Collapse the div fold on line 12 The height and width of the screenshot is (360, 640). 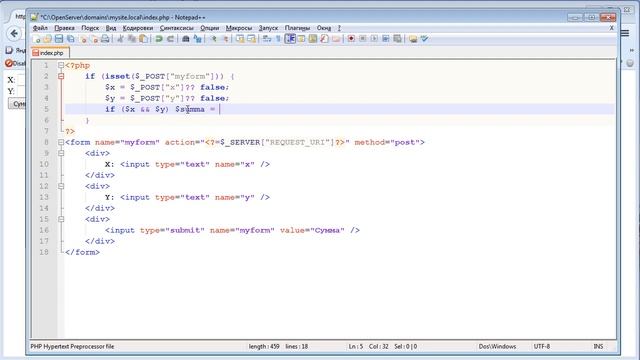(x=61, y=186)
